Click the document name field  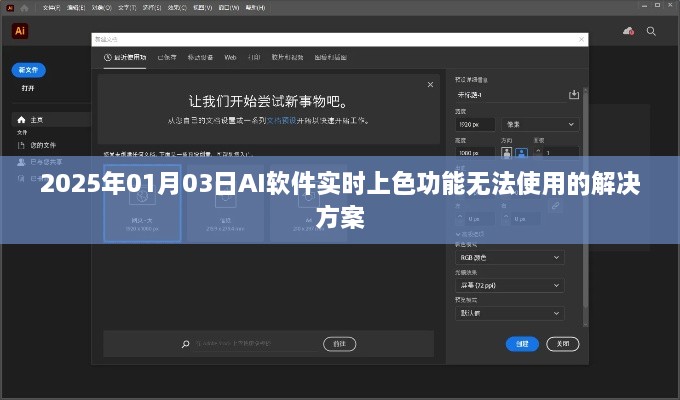pyautogui.click(x=510, y=95)
